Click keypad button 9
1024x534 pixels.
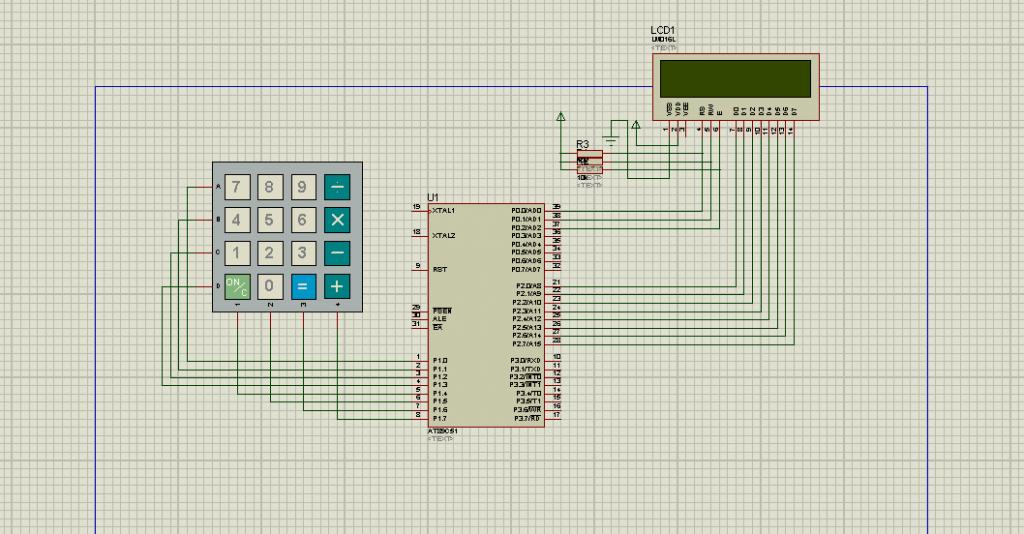click(x=303, y=187)
